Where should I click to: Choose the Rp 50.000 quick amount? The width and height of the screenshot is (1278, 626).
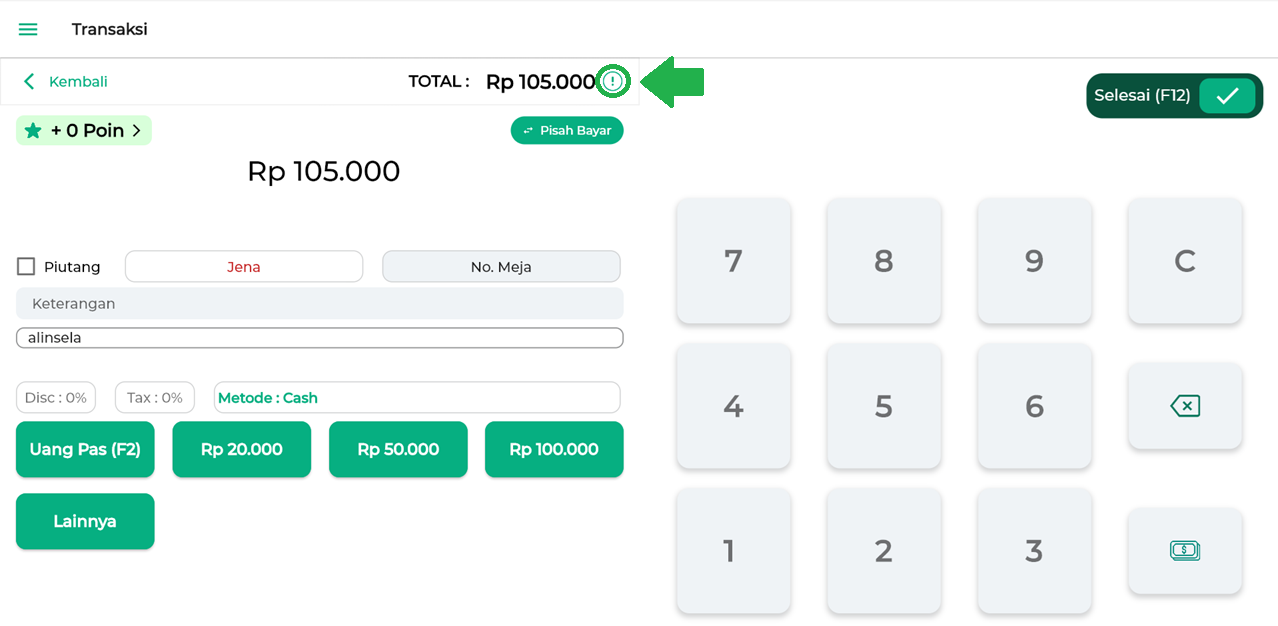point(398,450)
